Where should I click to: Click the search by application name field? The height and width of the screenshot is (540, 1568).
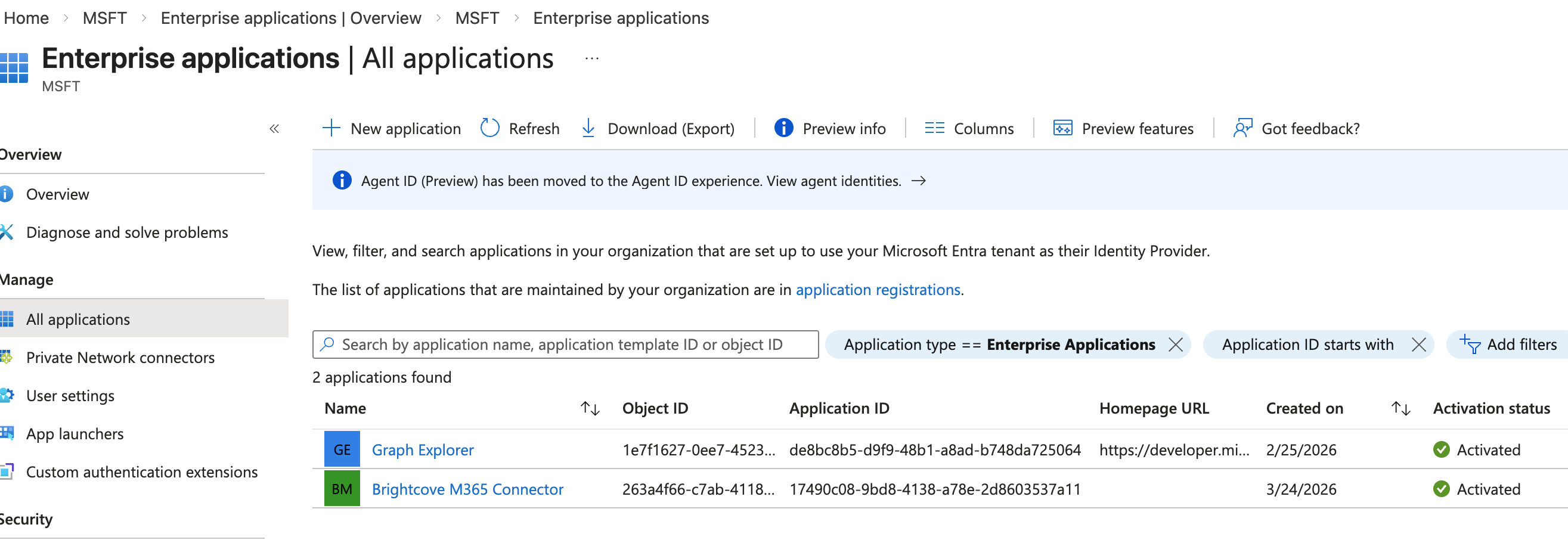pyautogui.click(x=565, y=345)
